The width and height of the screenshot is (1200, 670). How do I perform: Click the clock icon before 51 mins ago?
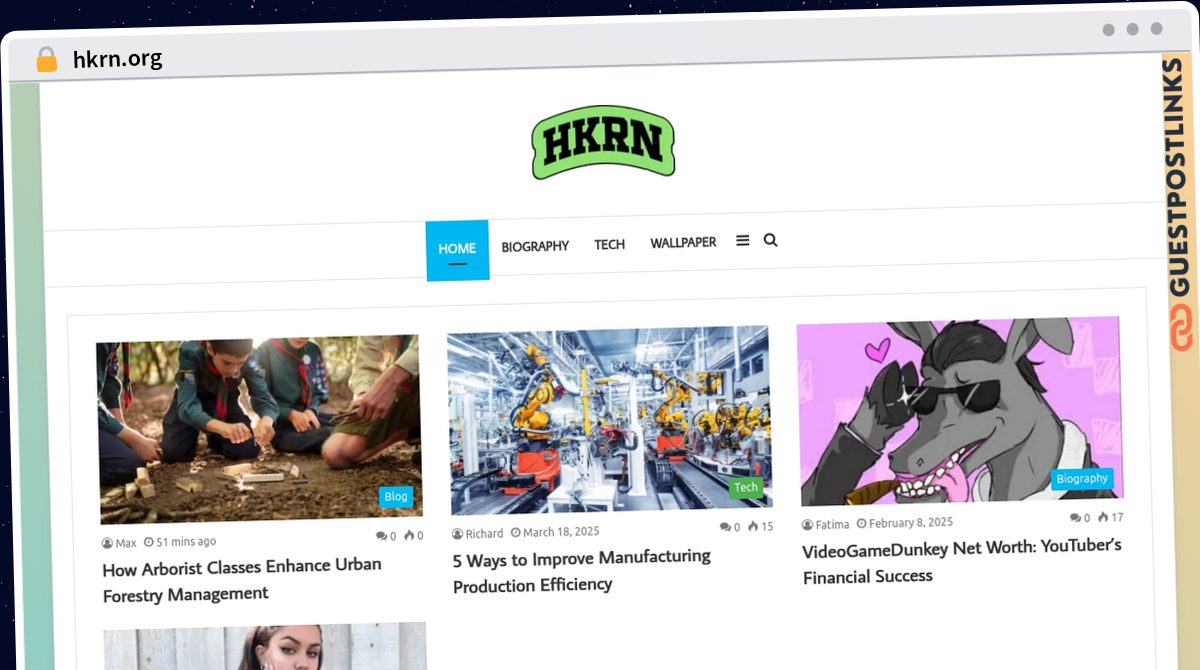click(x=149, y=542)
